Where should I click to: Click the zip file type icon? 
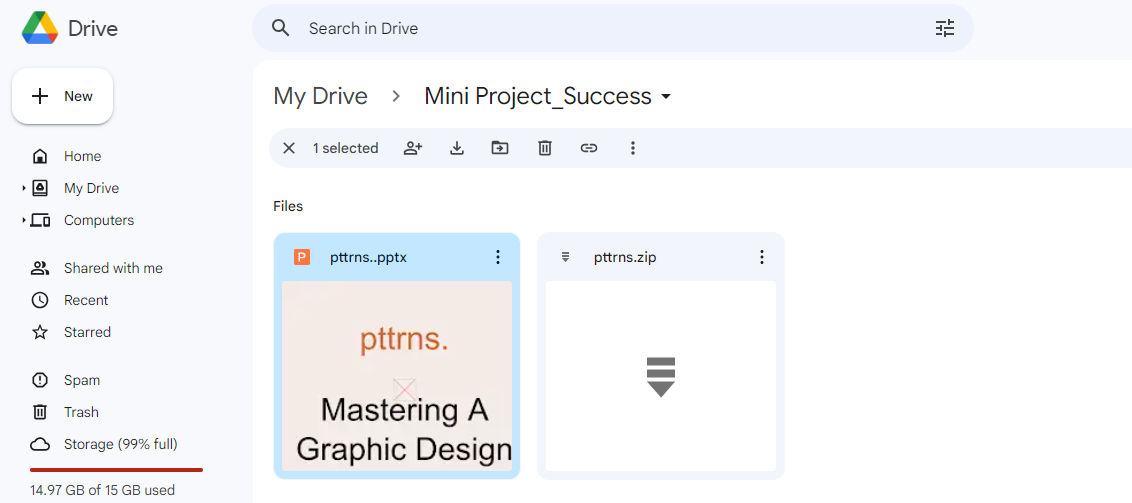[x=565, y=257]
